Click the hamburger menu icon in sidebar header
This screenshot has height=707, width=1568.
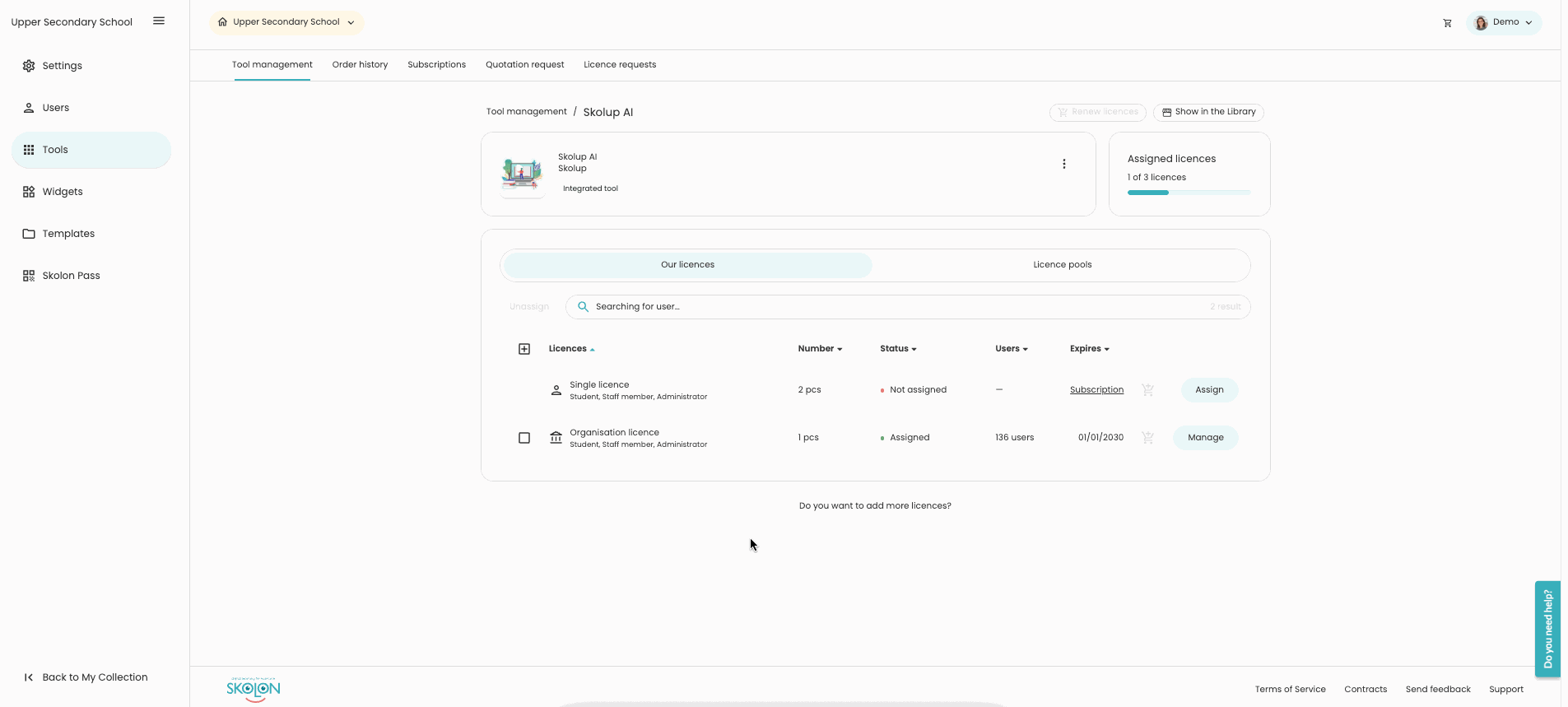(159, 21)
